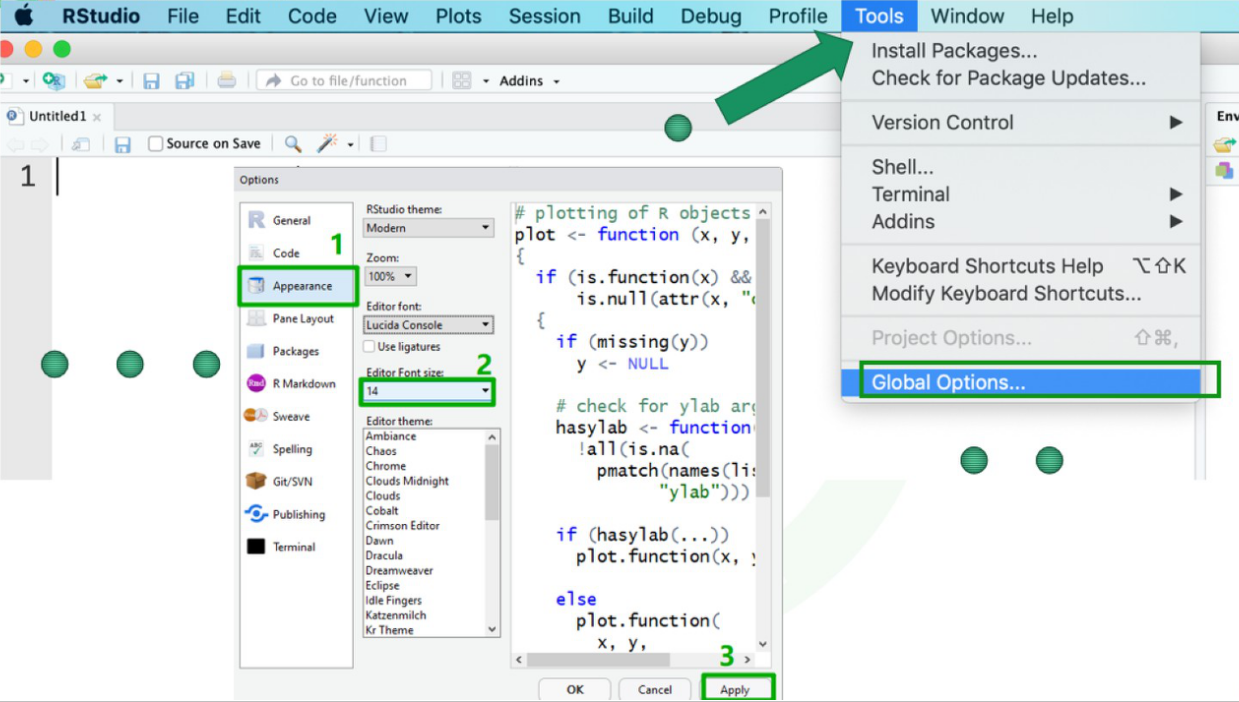
Task: Open the Code menu
Action: point(312,16)
